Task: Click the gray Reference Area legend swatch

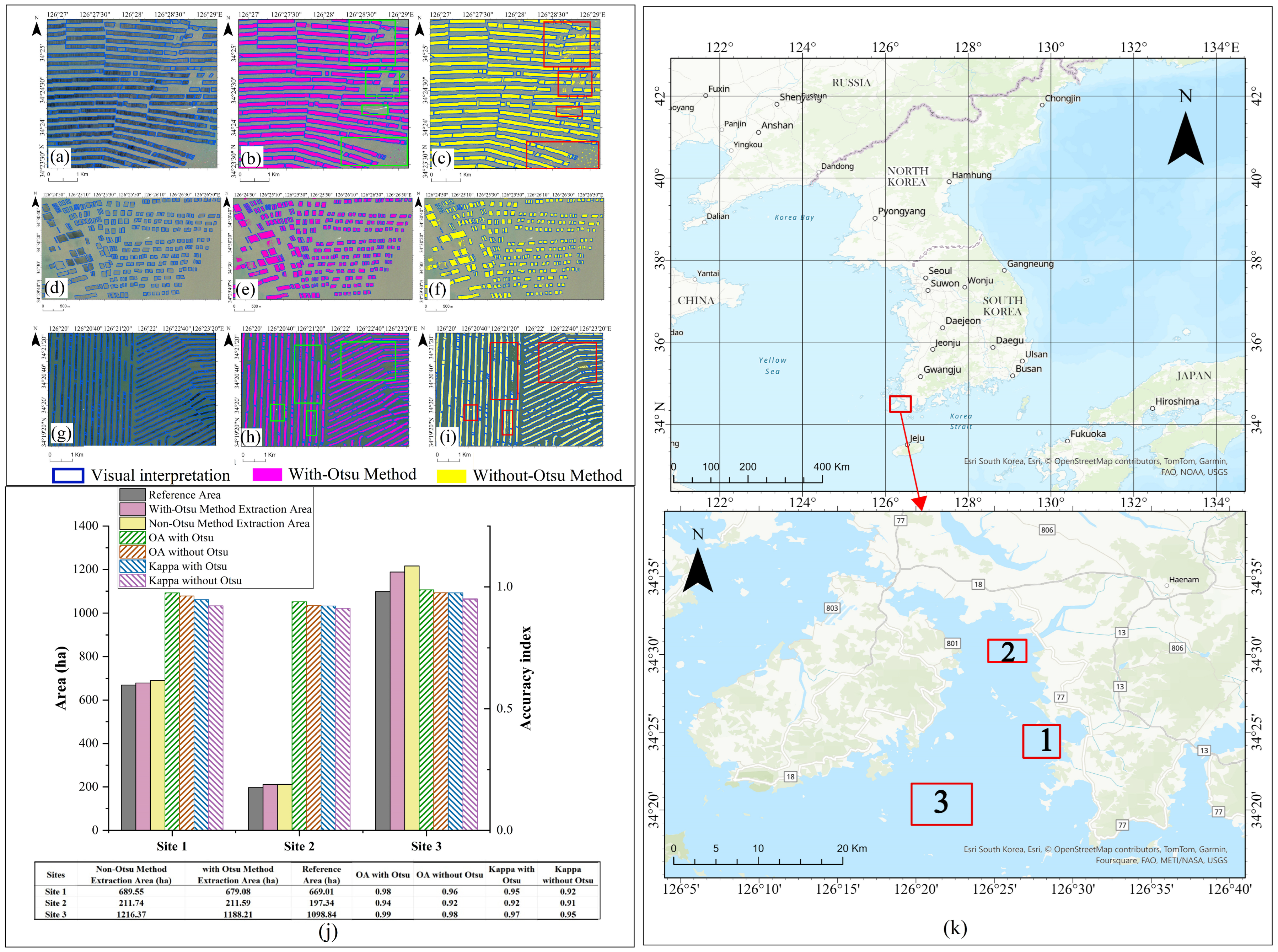Action: click(132, 494)
